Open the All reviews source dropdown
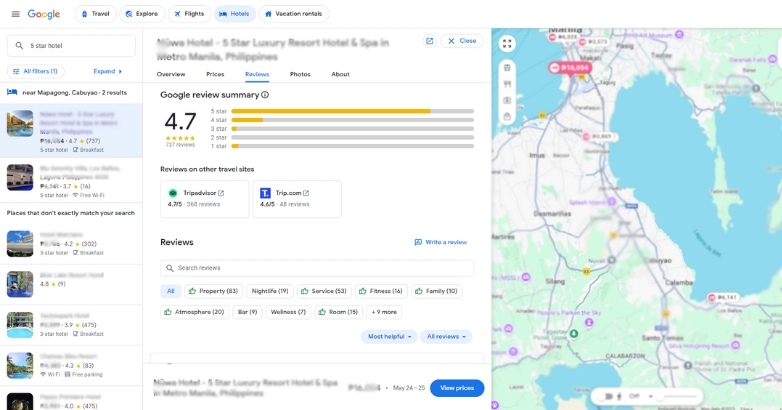This screenshot has height=410, width=782. (446, 337)
